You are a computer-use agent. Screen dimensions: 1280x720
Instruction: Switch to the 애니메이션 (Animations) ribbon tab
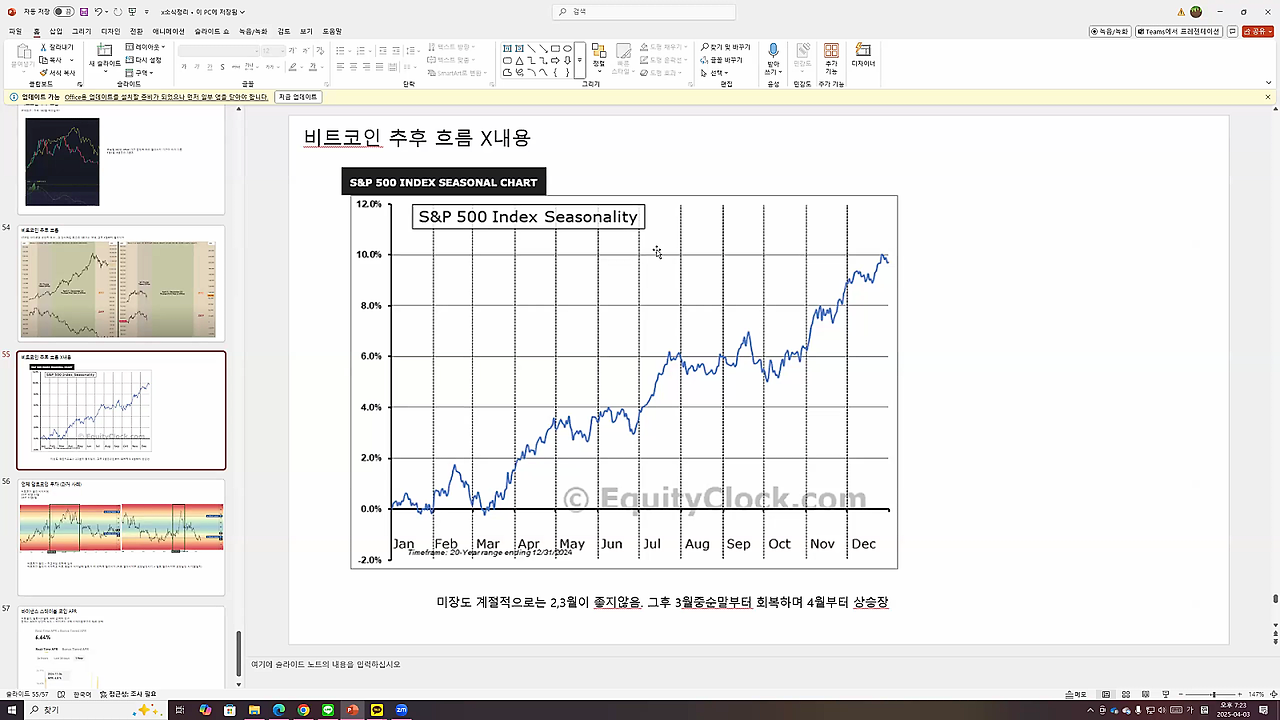tap(168, 31)
